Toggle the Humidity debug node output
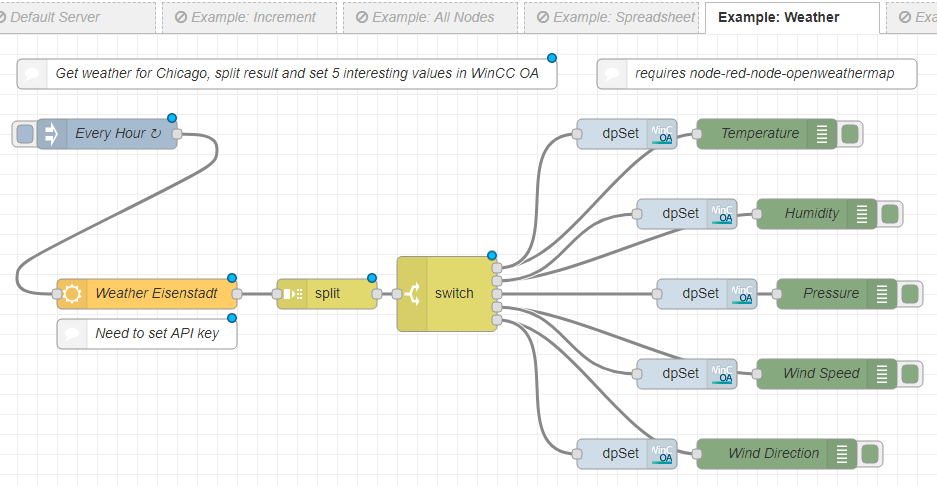937x486 pixels. (x=889, y=214)
